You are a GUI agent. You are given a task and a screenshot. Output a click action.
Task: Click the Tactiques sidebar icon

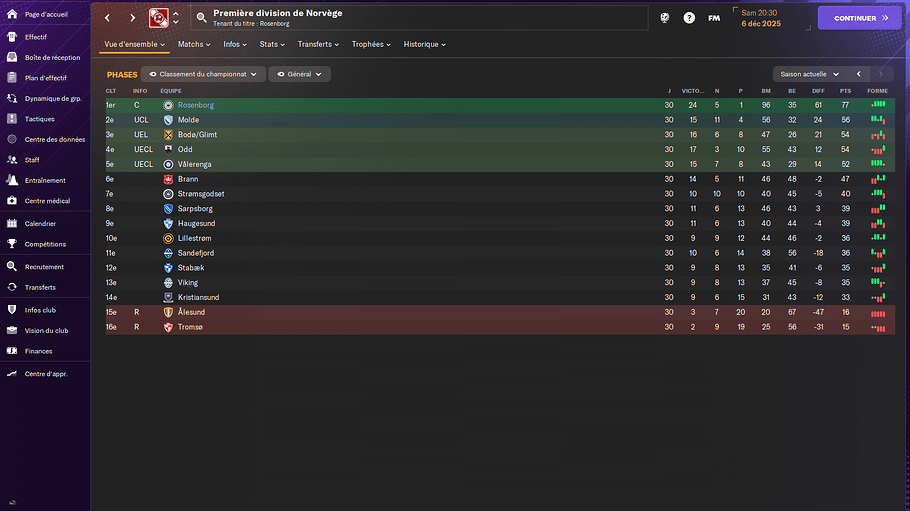click(x=11, y=119)
